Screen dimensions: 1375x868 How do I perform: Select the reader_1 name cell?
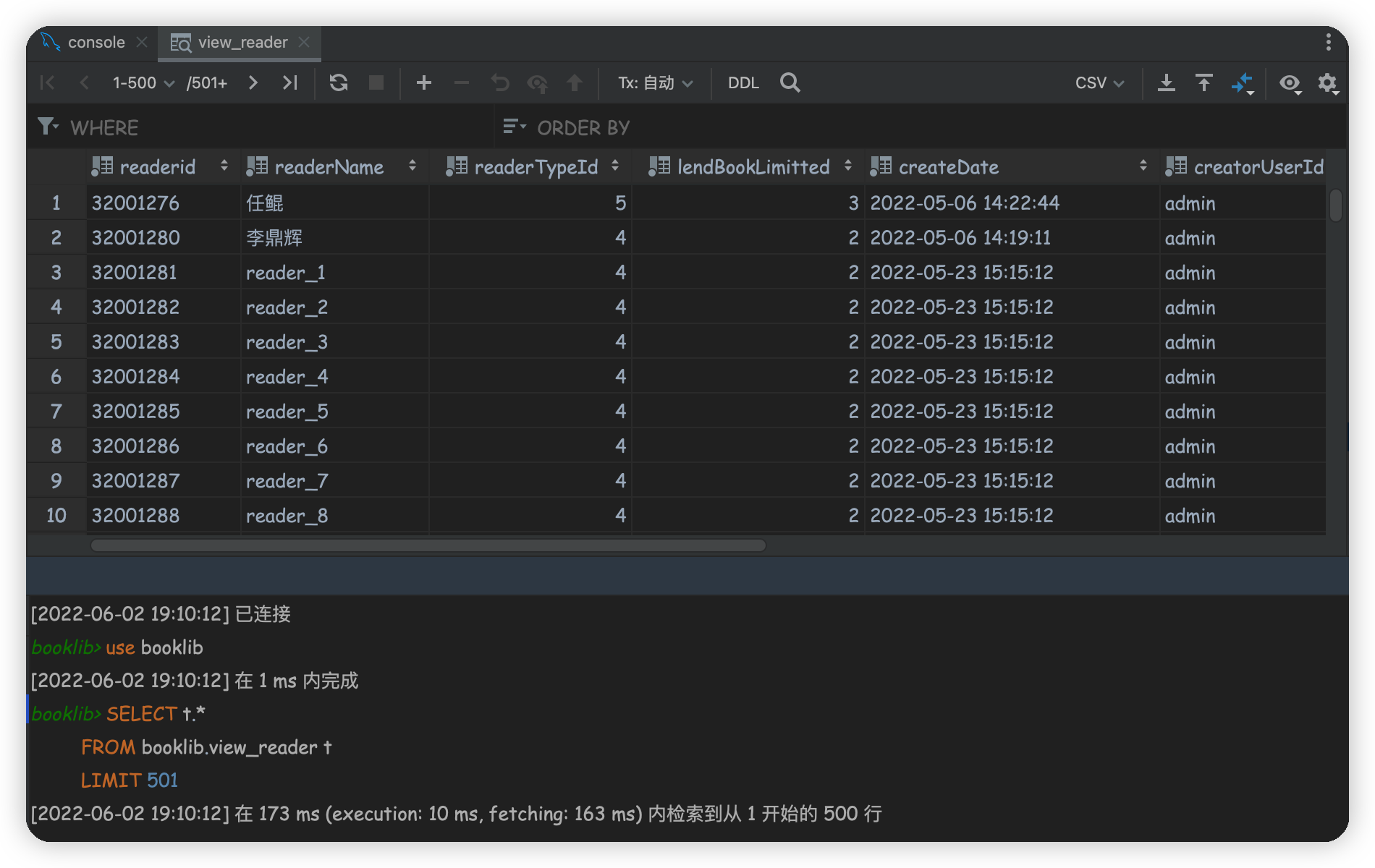(x=335, y=273)
